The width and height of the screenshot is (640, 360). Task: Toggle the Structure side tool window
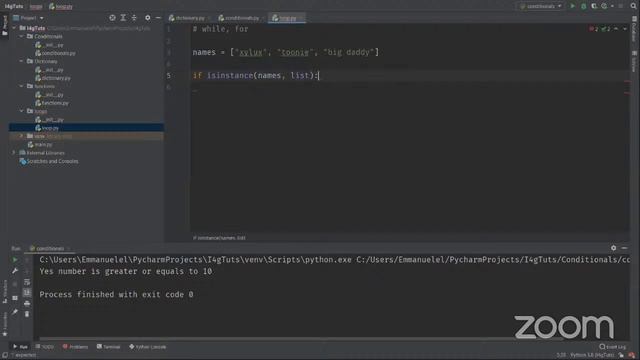pos(4,292)
